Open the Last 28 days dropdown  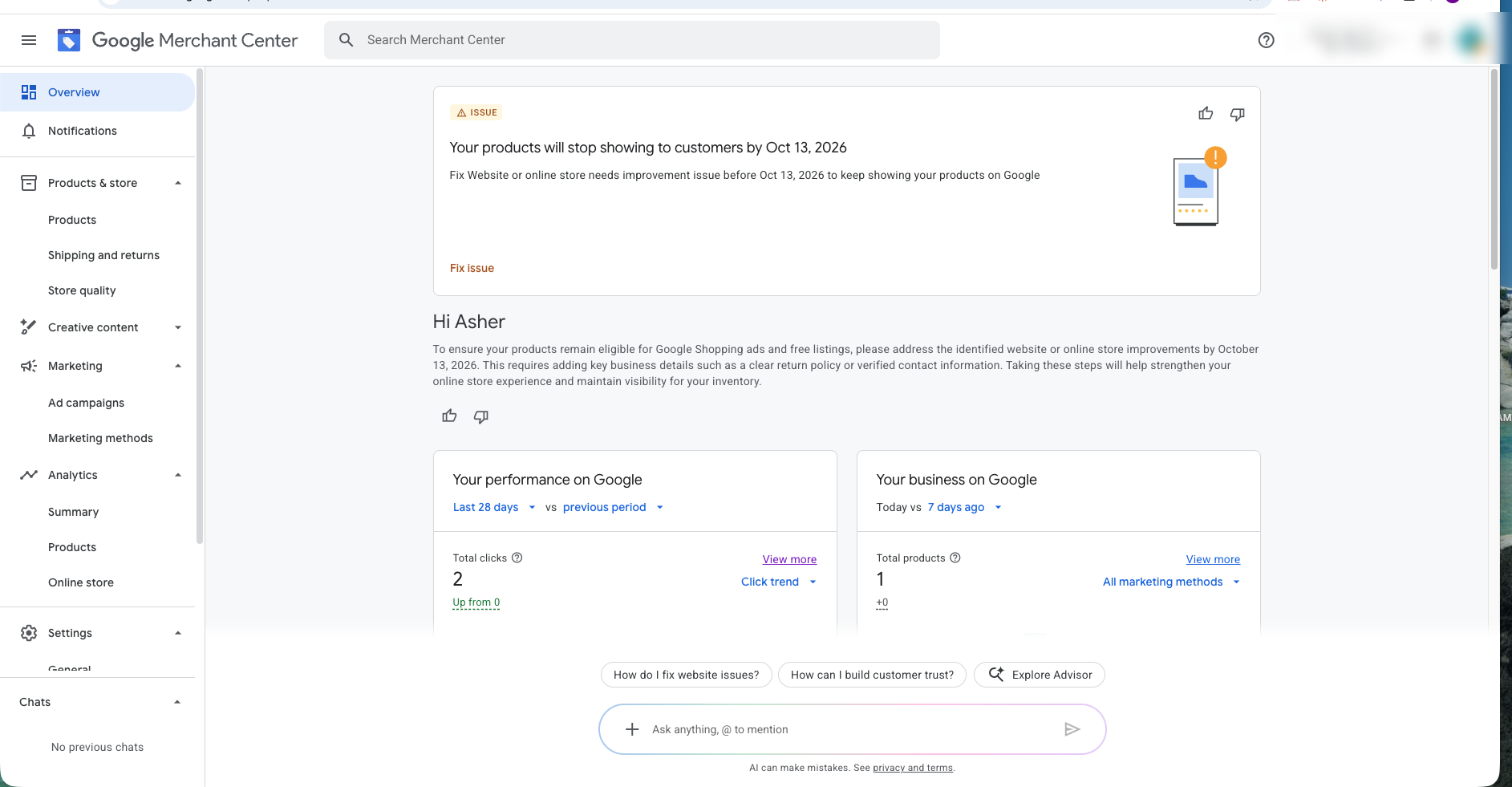tap(494, 507)
